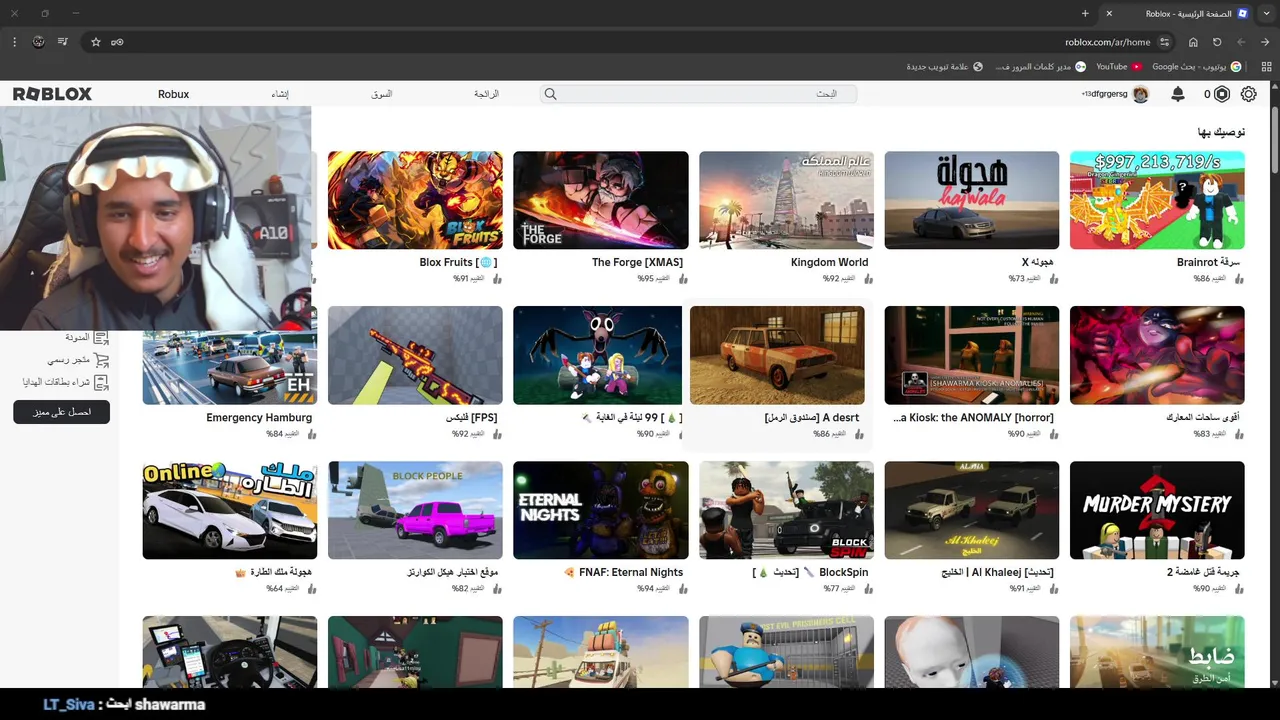
Task: Click the Get Premium (احصل على مميز) button
Action: 61,412
